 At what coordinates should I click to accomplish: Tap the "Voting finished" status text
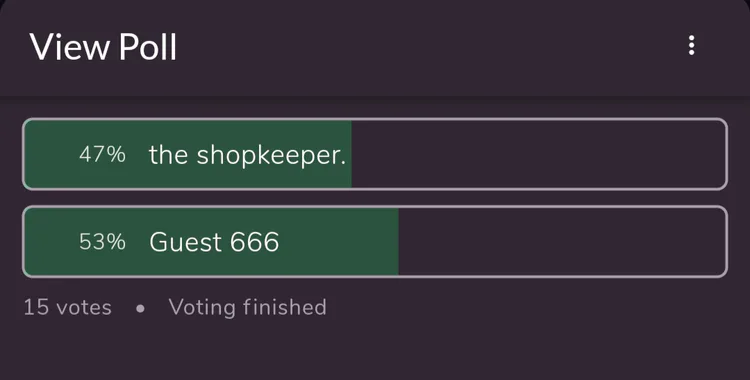point(247,307)
